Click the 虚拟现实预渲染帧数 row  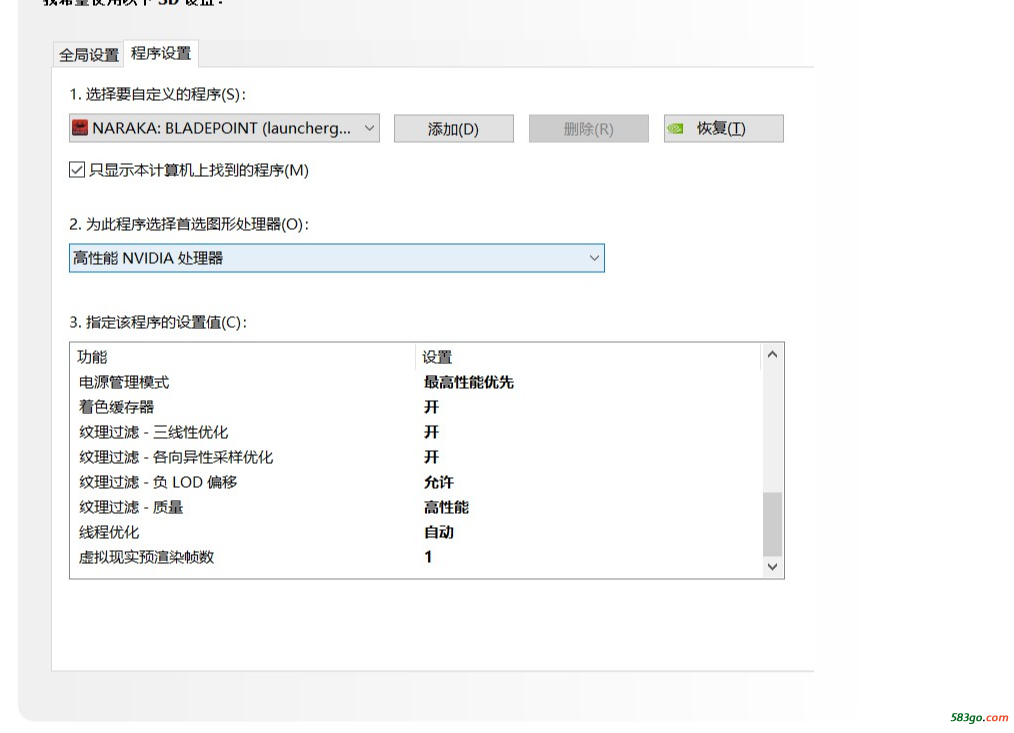coord(147,557)
